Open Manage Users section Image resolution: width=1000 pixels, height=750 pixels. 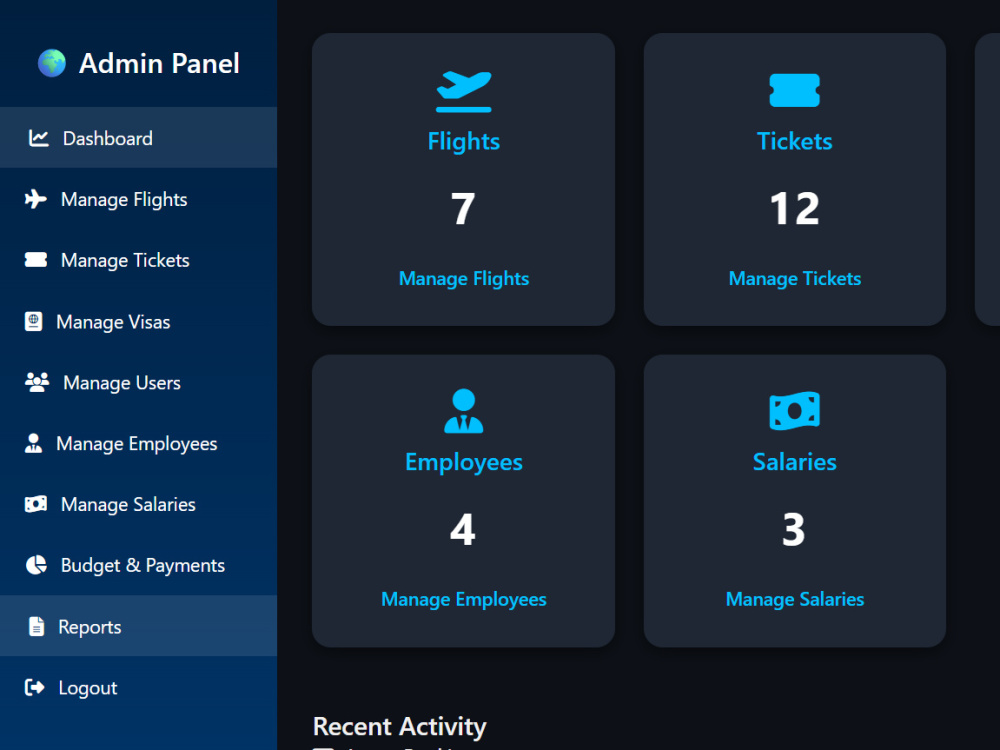138,383
